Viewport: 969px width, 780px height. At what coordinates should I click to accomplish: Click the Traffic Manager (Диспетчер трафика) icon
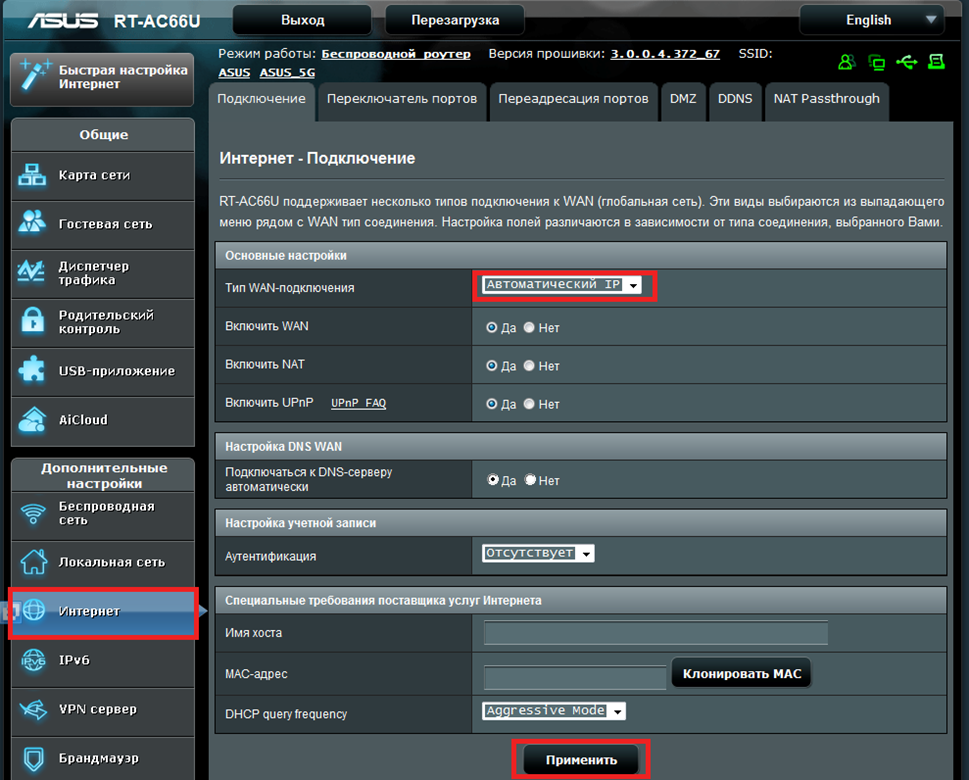click(32, 271)
